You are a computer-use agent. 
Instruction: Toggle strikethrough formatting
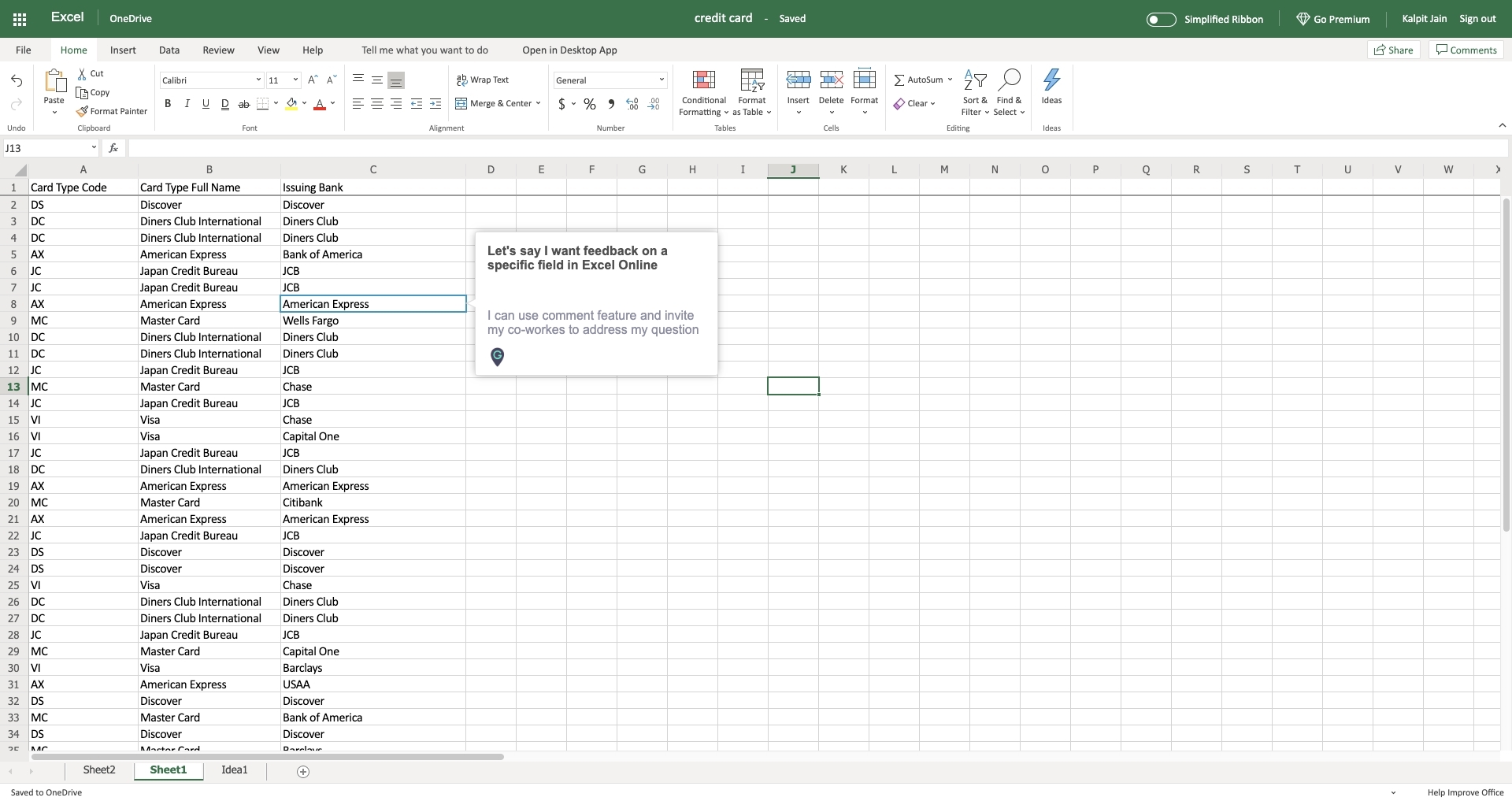click(244, 103)
